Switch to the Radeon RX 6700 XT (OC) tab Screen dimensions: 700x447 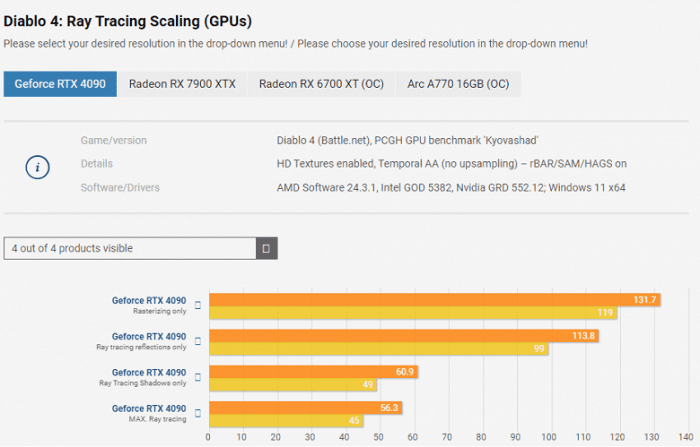(321, 84)
